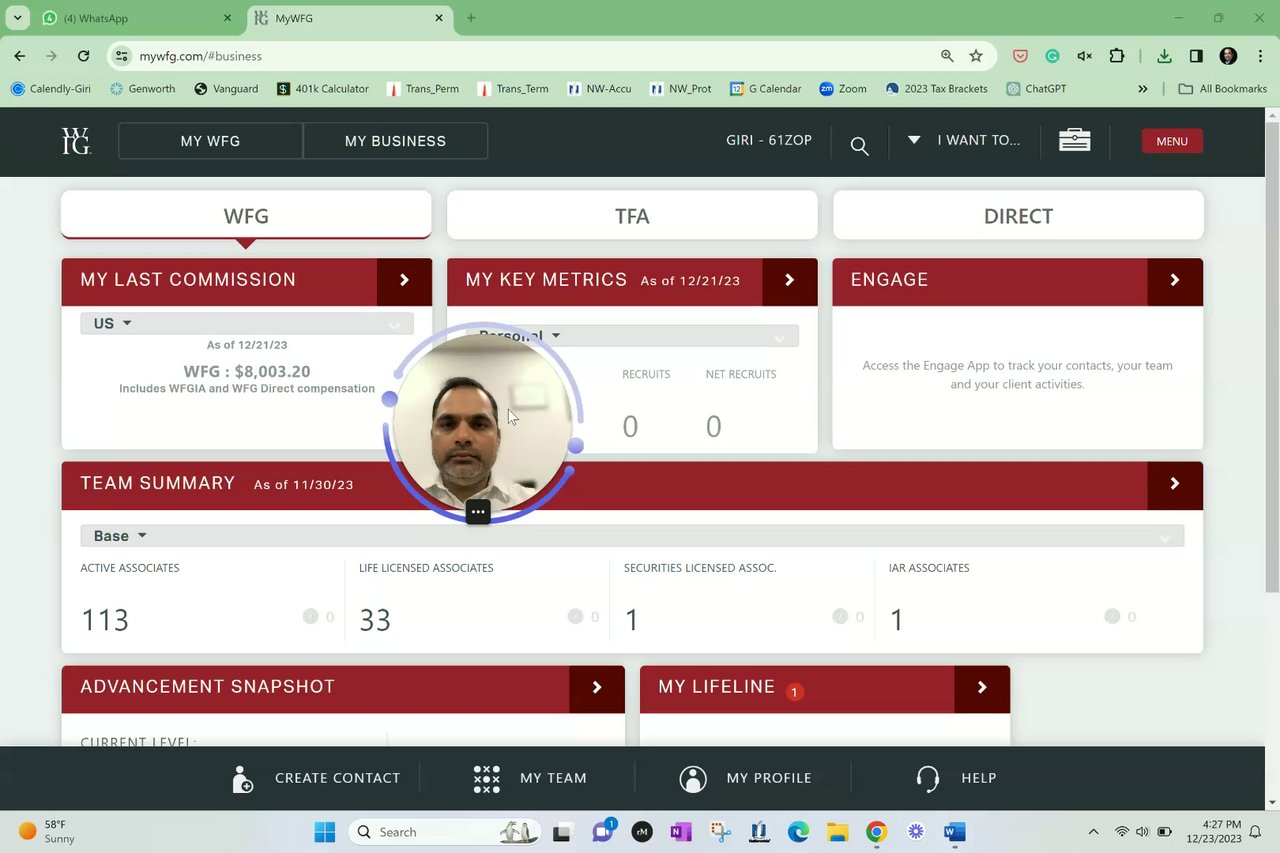The width and height of the screenshot is (1280, 853).
Task: Click the My Profile avatar icon
Action: point(693,779)
